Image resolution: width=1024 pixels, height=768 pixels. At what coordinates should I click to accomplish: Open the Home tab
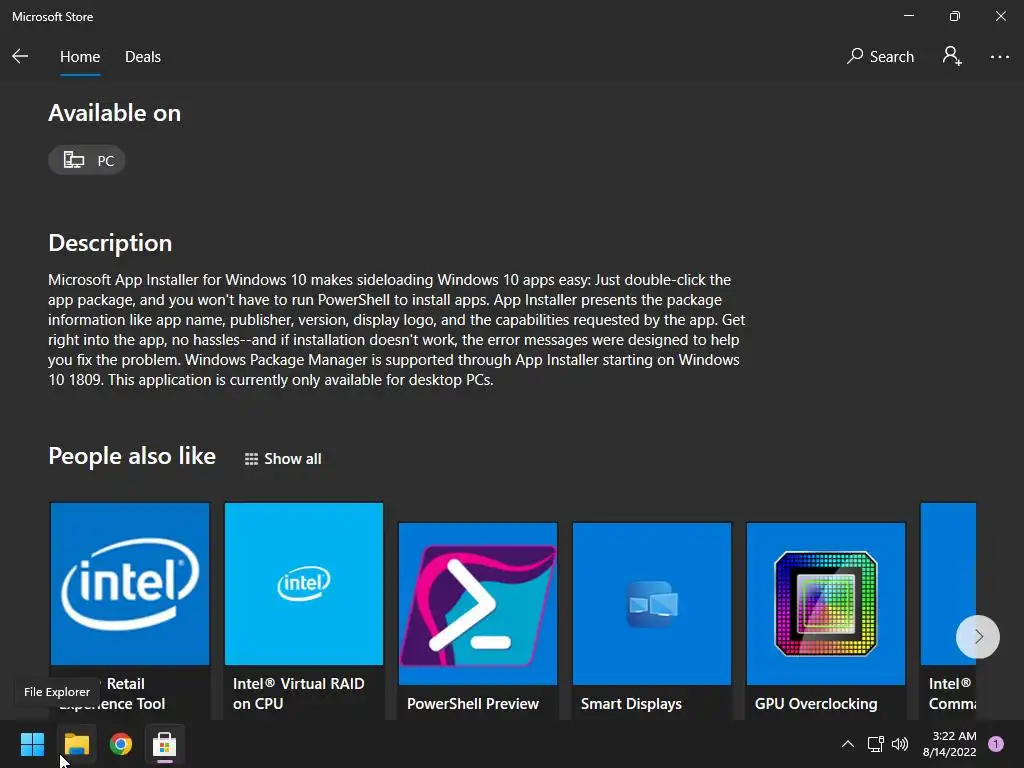click(x=80, y=57)
